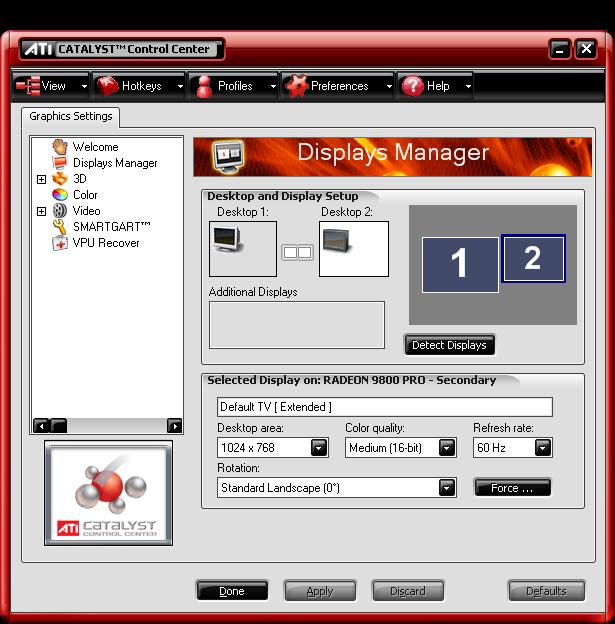Select Color in the settings tree
Viewport: 615px width, 624px height.
tap(85, 195)
